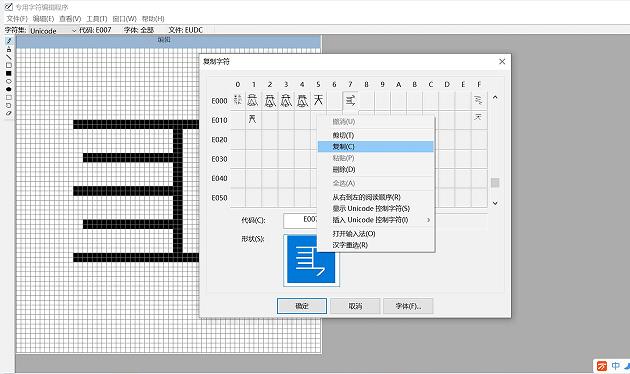Click the E050 row label
This screenshot has height=374, width=630.
coord(219,198)
